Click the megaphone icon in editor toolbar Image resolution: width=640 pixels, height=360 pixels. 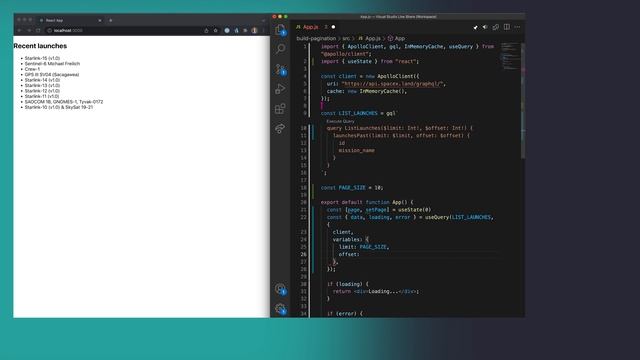click(x=485, y=27)
